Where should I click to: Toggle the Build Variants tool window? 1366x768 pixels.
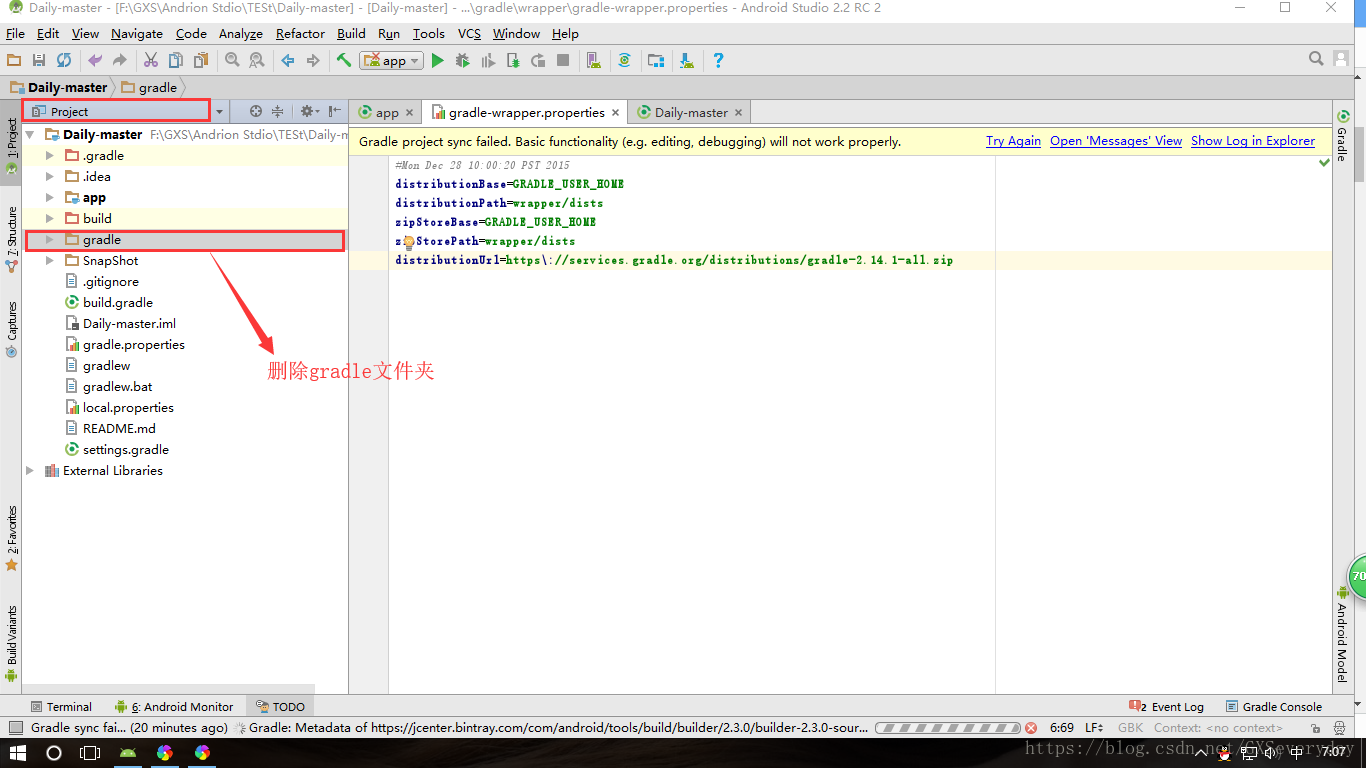tap(12, 643)
